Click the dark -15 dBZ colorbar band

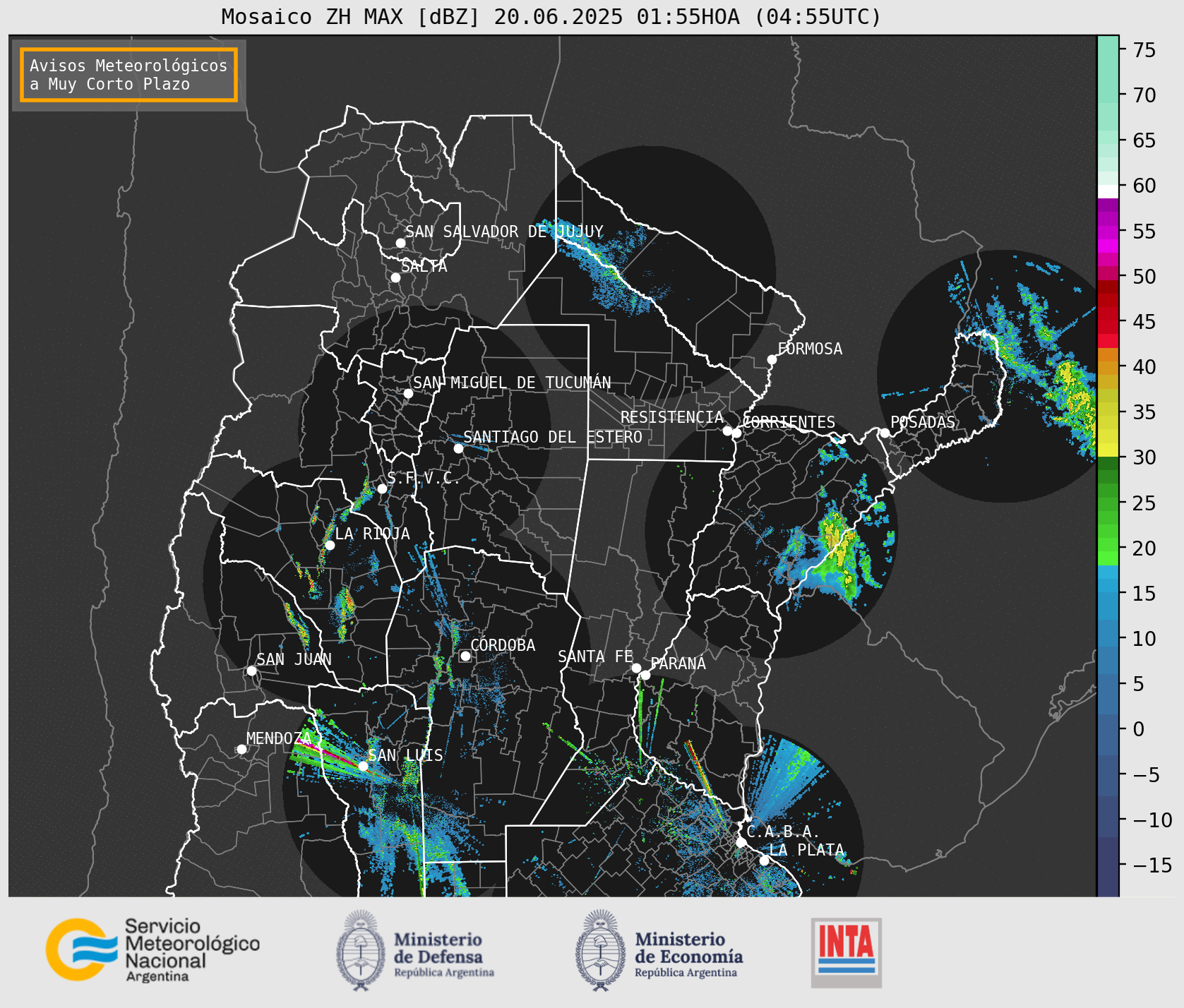(1108, 865)
